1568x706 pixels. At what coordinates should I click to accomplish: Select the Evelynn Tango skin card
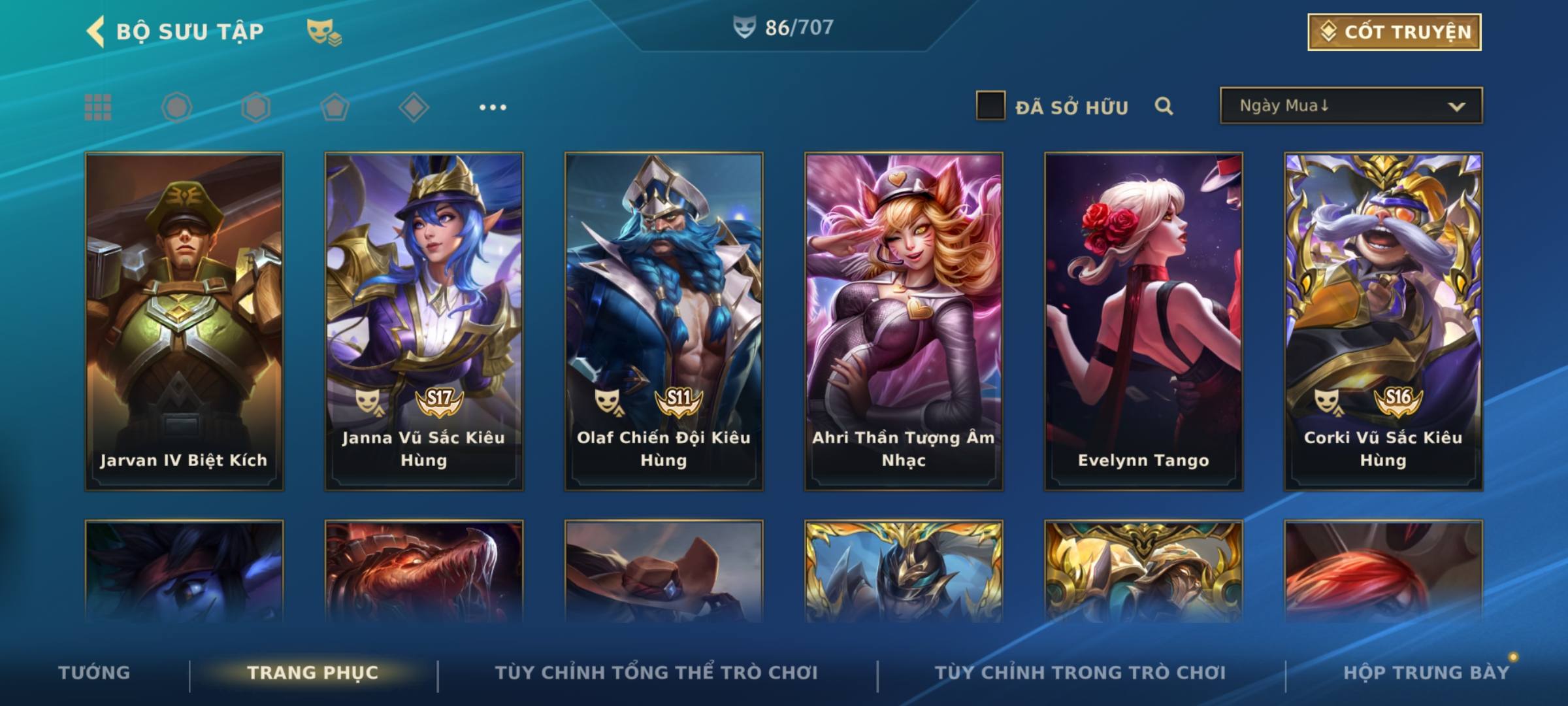click(1143, 321)
